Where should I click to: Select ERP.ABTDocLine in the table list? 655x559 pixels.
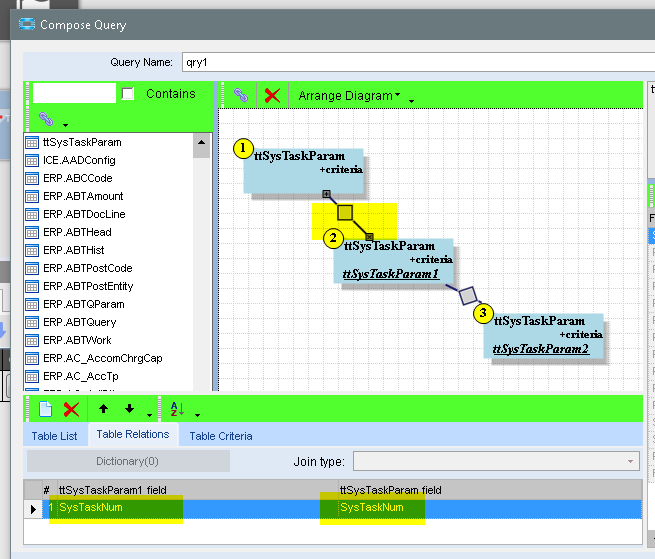84,214
